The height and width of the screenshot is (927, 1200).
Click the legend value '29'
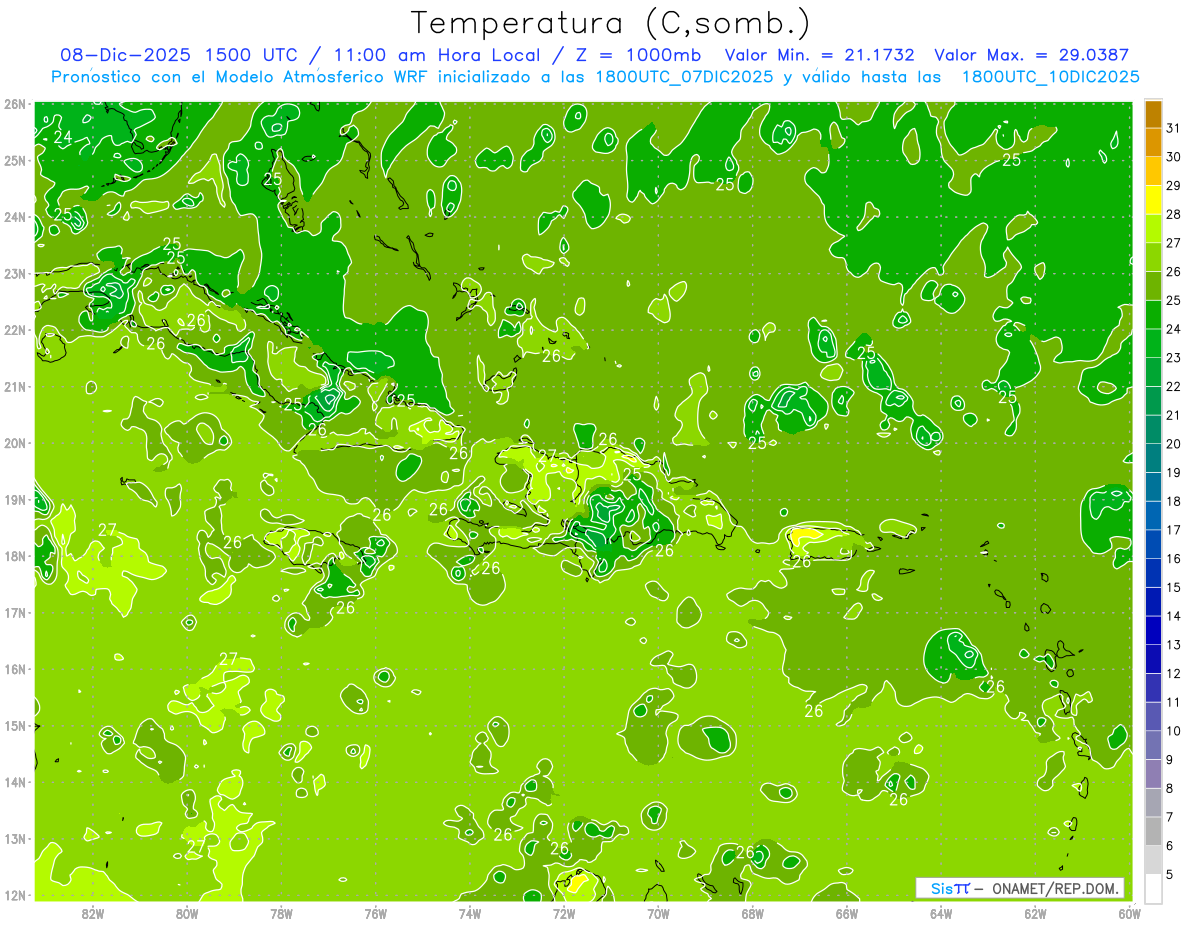pyautogui.click(x=1173, y=186)
